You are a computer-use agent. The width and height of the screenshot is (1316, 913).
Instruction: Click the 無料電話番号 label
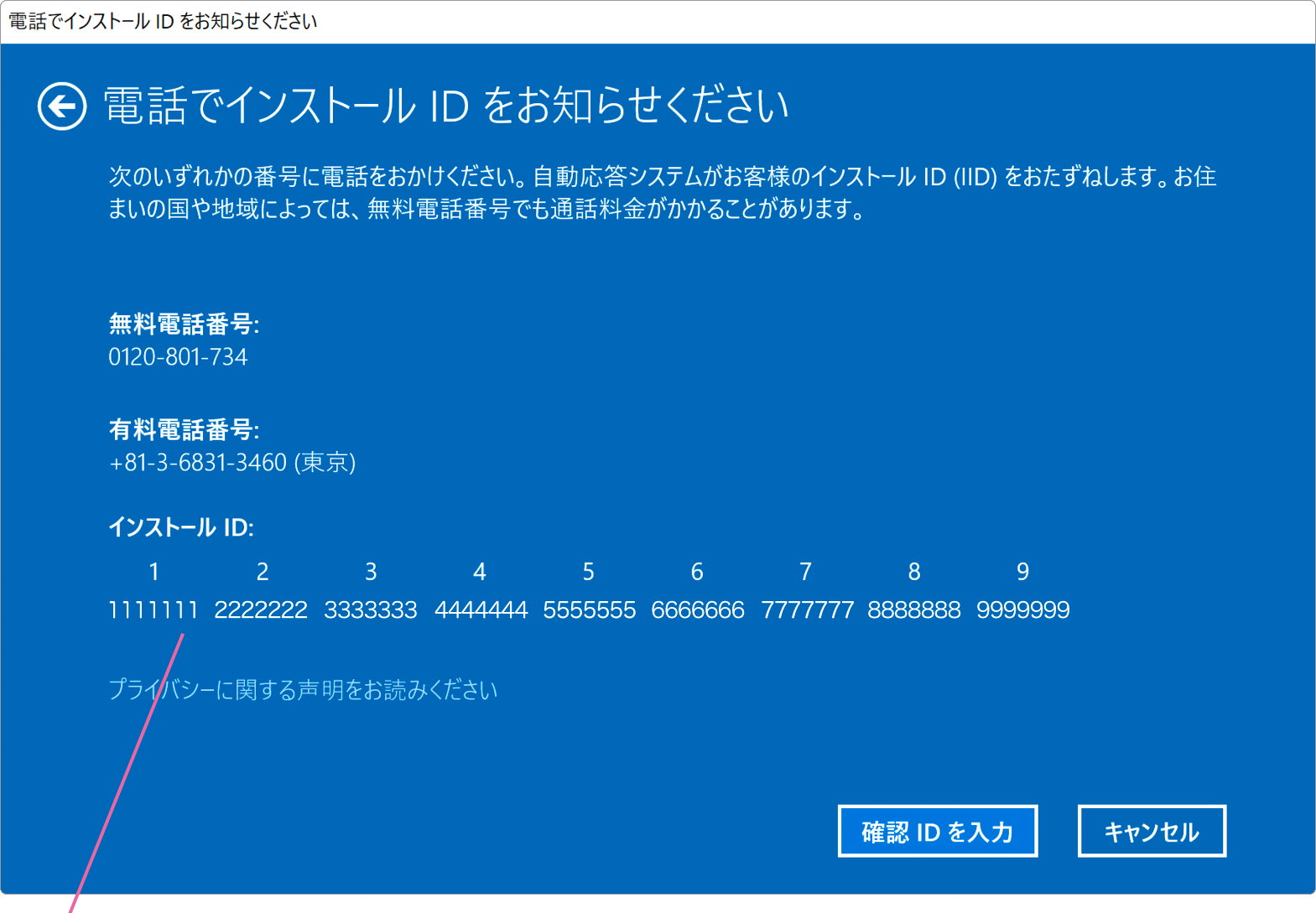(x=184, y=324)
